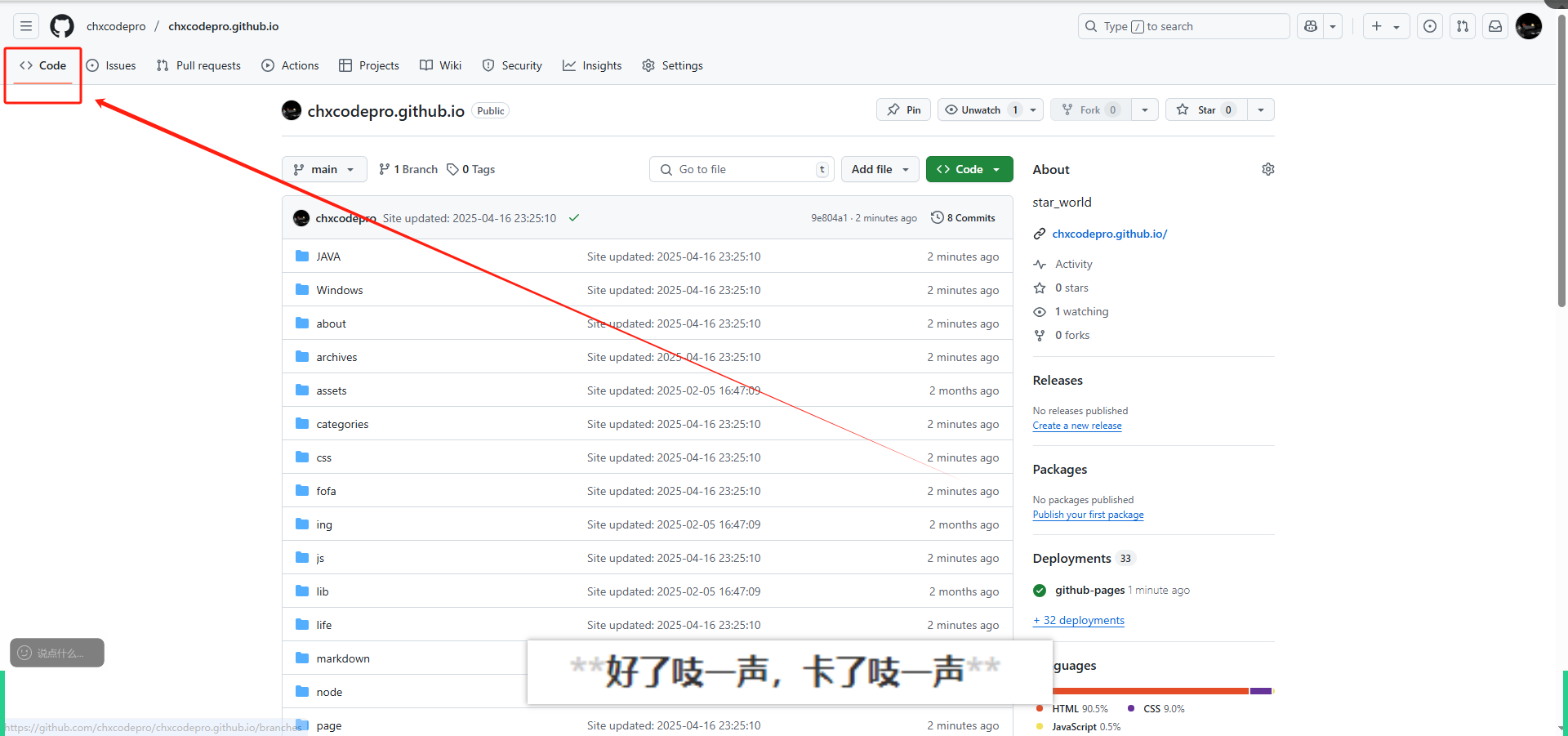Open the github-pages deployment link
The width and height of the screenshot is (1568, 736).
click(1089, 590)
